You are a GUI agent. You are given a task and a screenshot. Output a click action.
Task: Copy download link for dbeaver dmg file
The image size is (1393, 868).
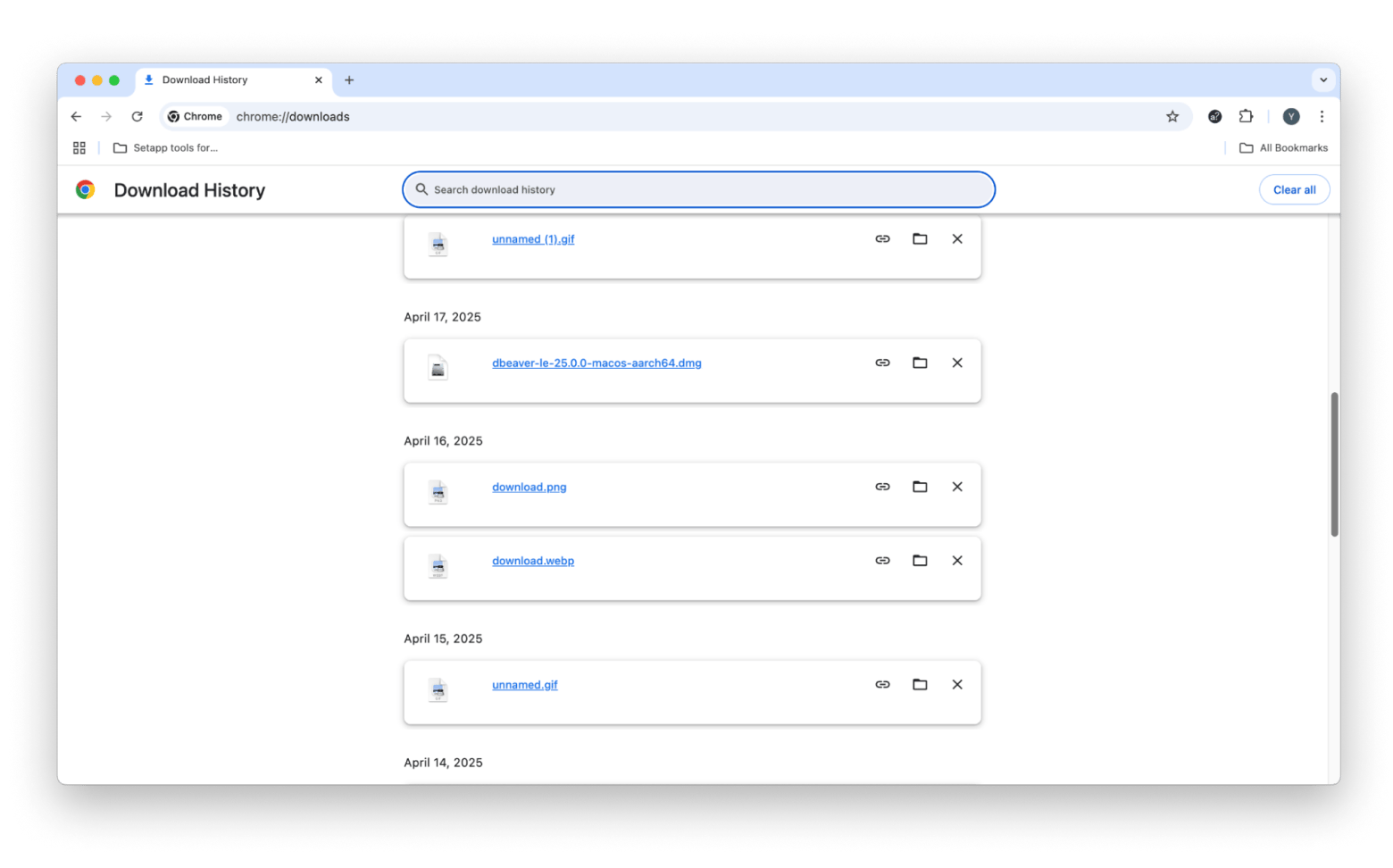[x=882, y=363]
